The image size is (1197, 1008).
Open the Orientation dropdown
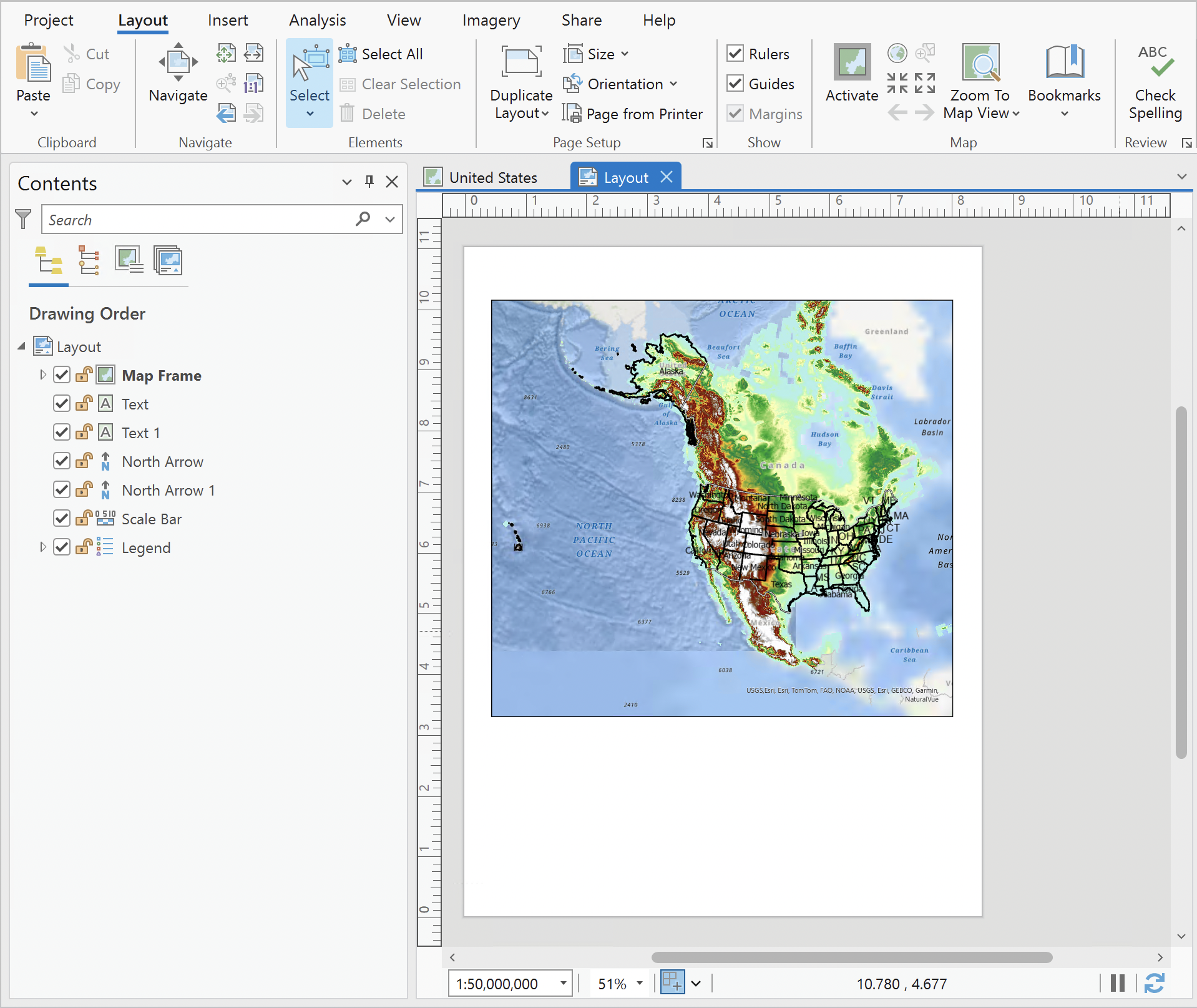click(625, 84)
